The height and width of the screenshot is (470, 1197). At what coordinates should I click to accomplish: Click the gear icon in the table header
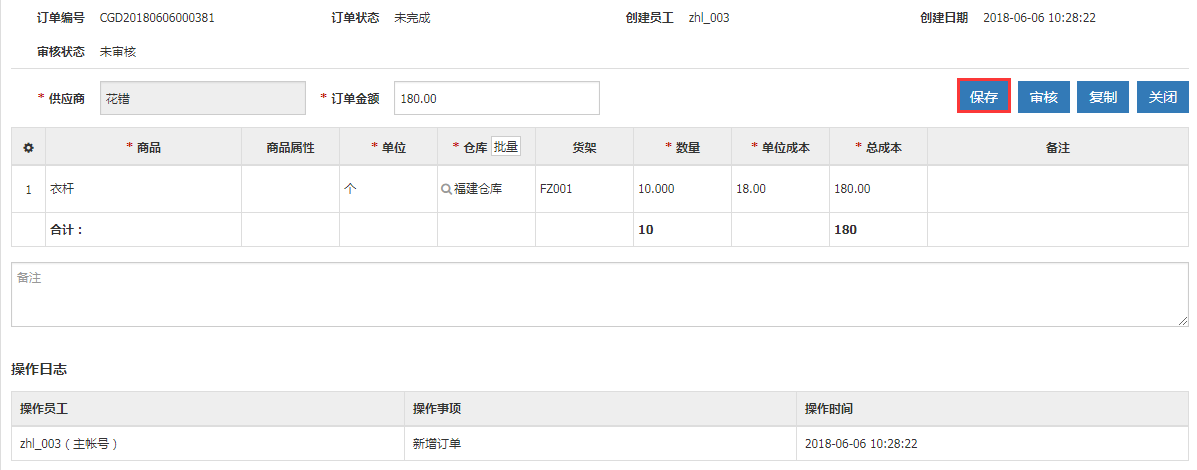point(28,148)
